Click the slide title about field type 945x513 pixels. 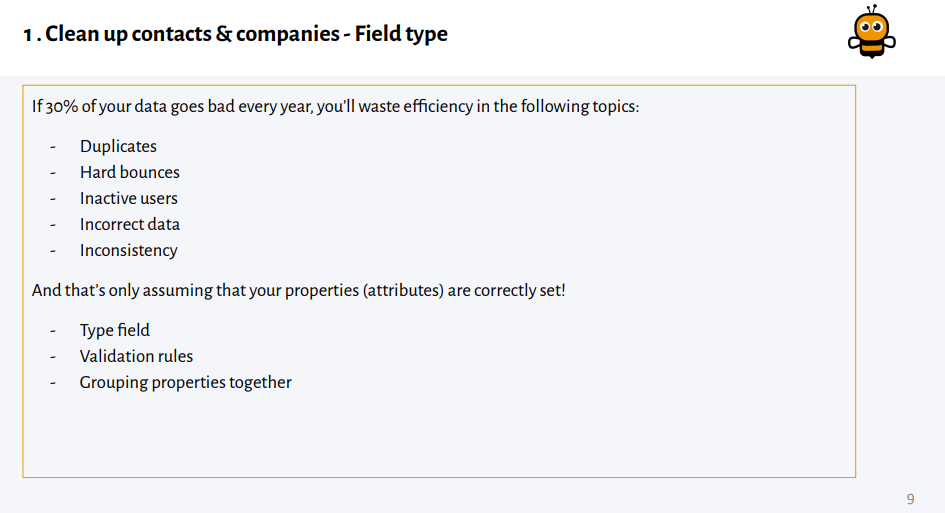tap(235, 34)
